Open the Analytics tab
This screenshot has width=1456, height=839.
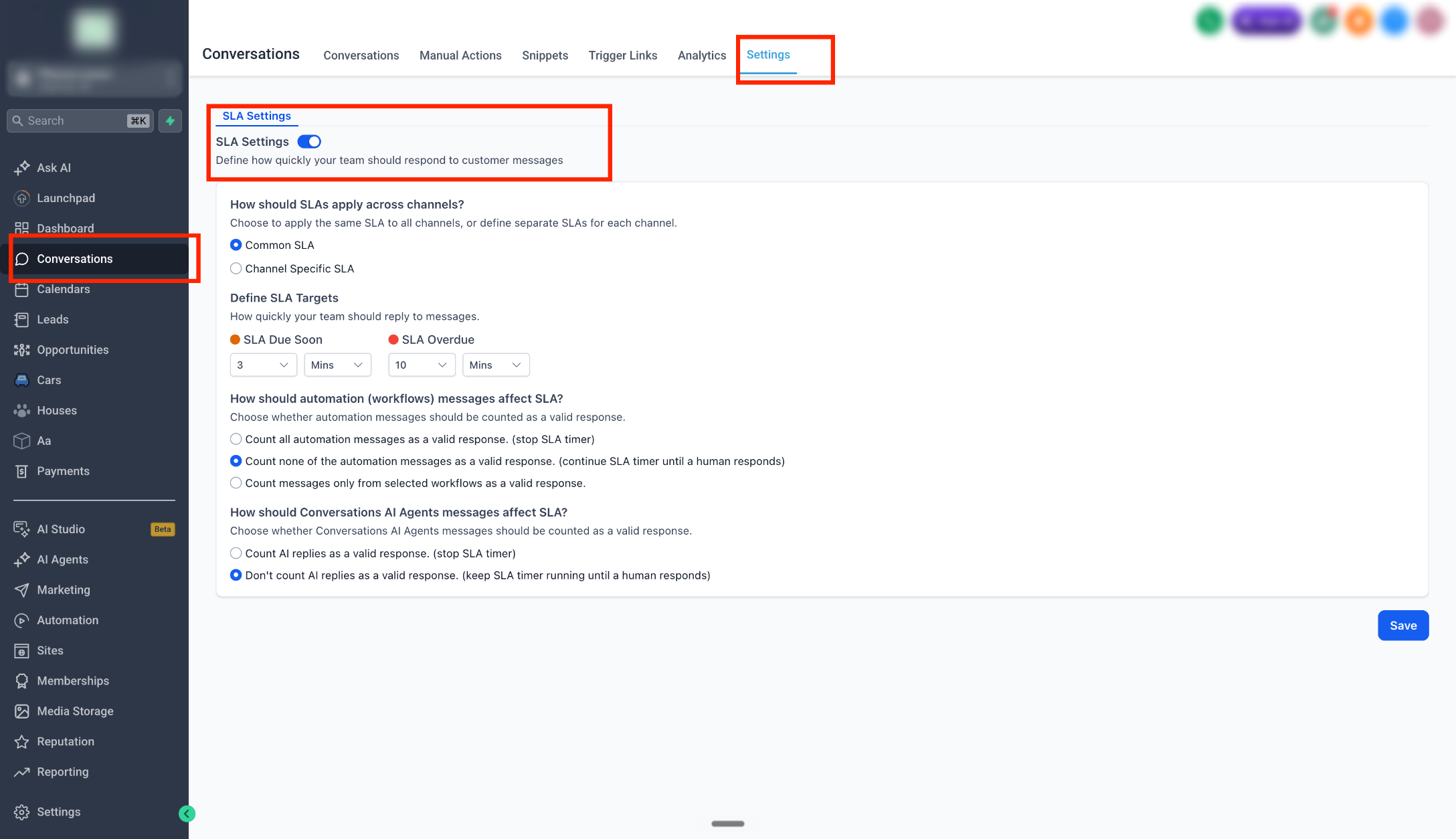[x=702, y=56]
